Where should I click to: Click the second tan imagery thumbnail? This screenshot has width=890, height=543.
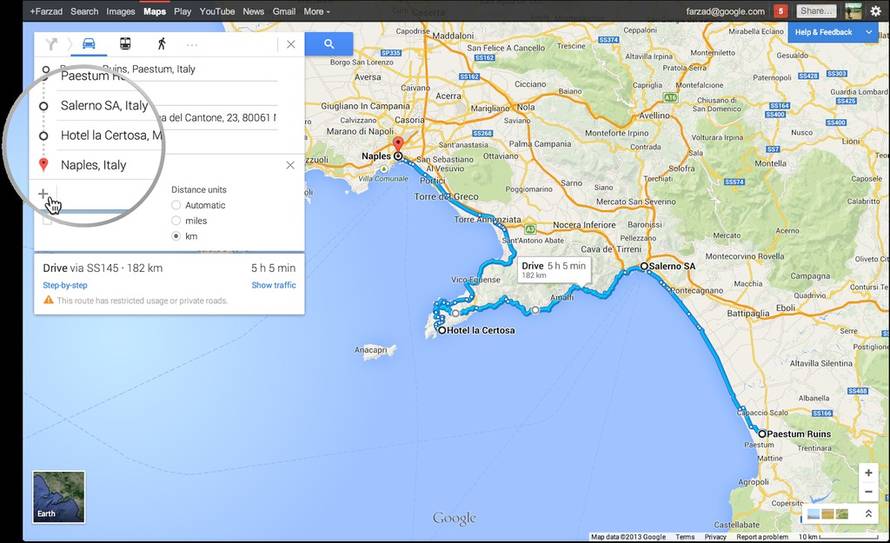(x=828, y=513)
